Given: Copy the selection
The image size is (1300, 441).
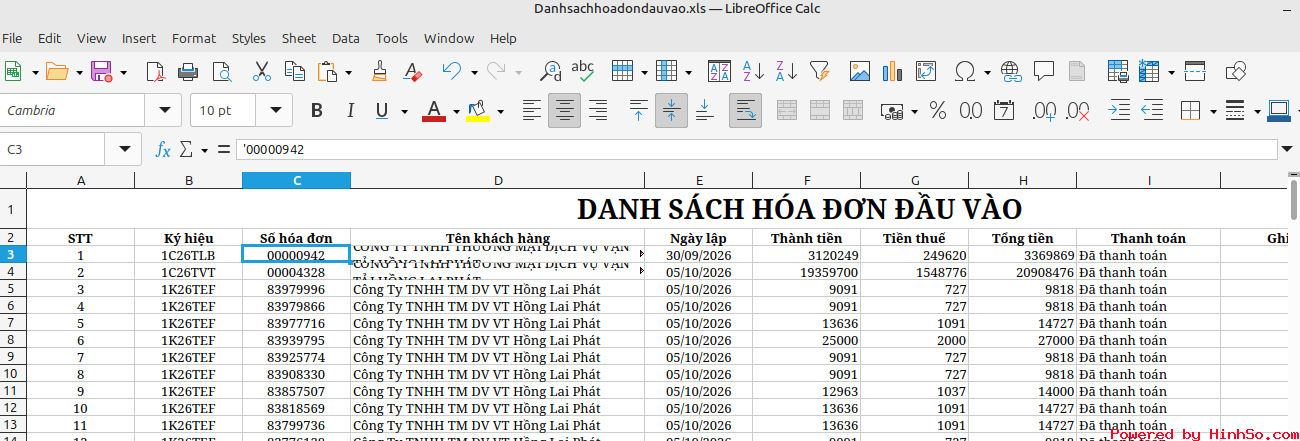Looking at the screenshot, I should click(x=294, y=71).
